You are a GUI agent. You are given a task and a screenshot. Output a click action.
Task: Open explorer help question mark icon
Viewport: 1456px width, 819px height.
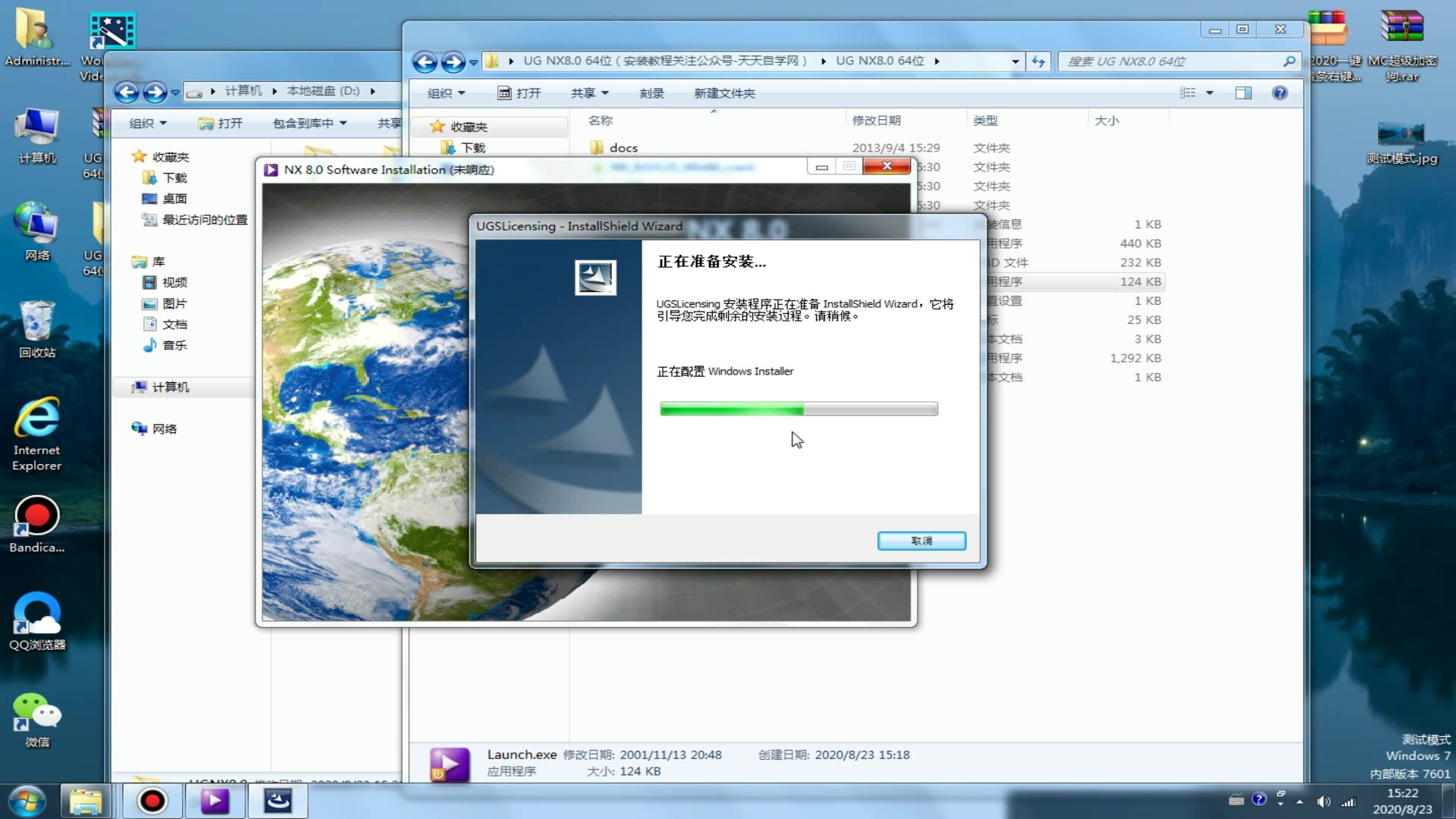1279,93
